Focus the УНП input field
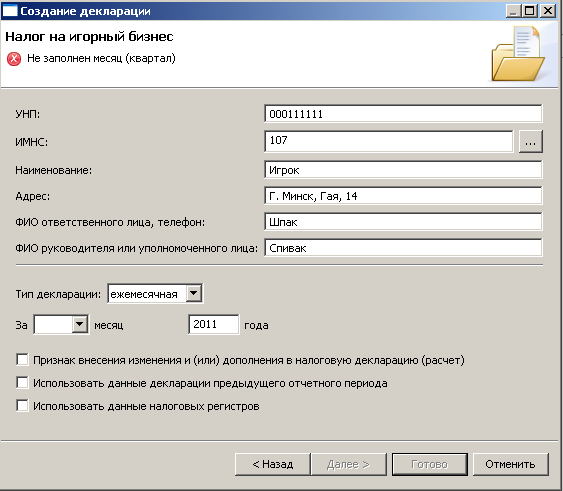Screen dimensions: 563x491 click(x=403, y=114)
